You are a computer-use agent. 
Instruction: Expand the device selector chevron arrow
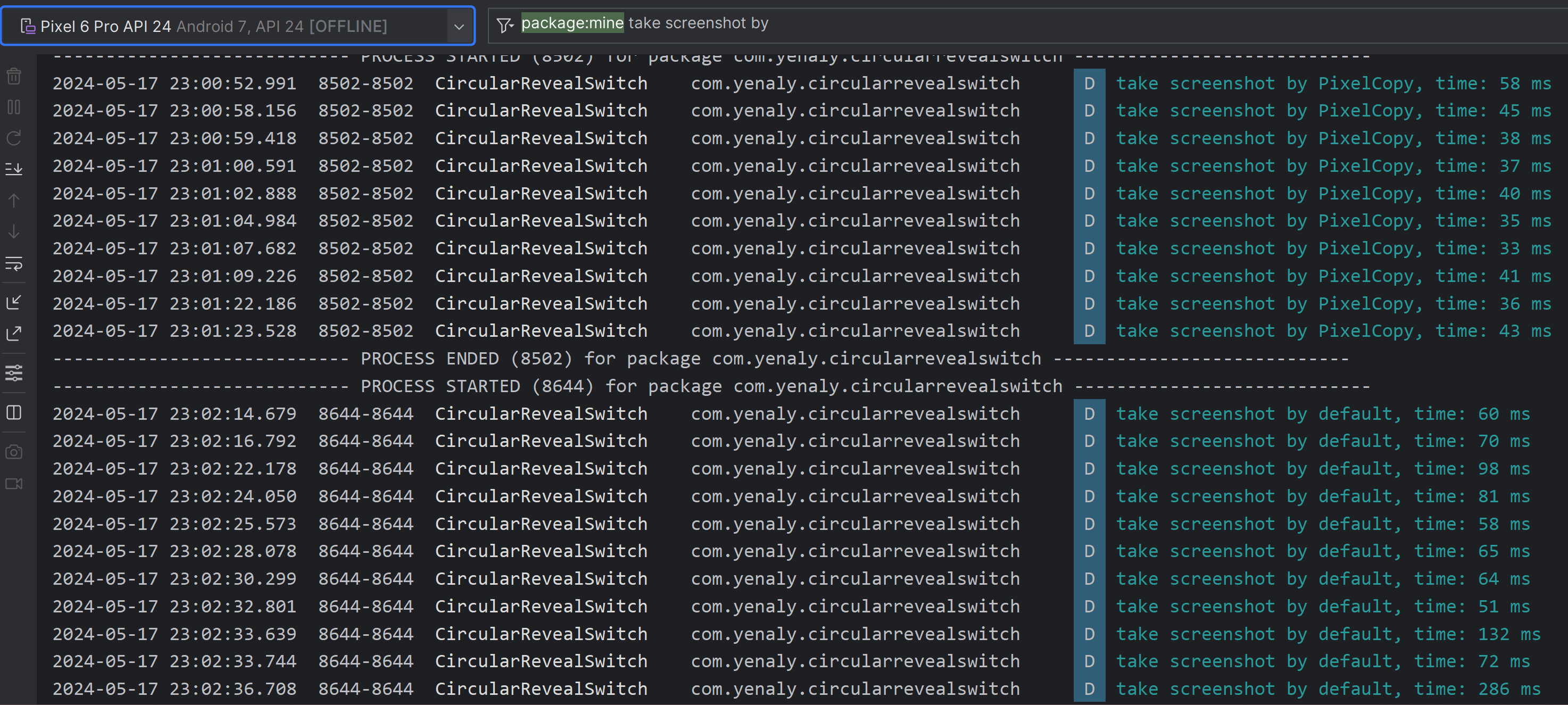click(459, 27)
